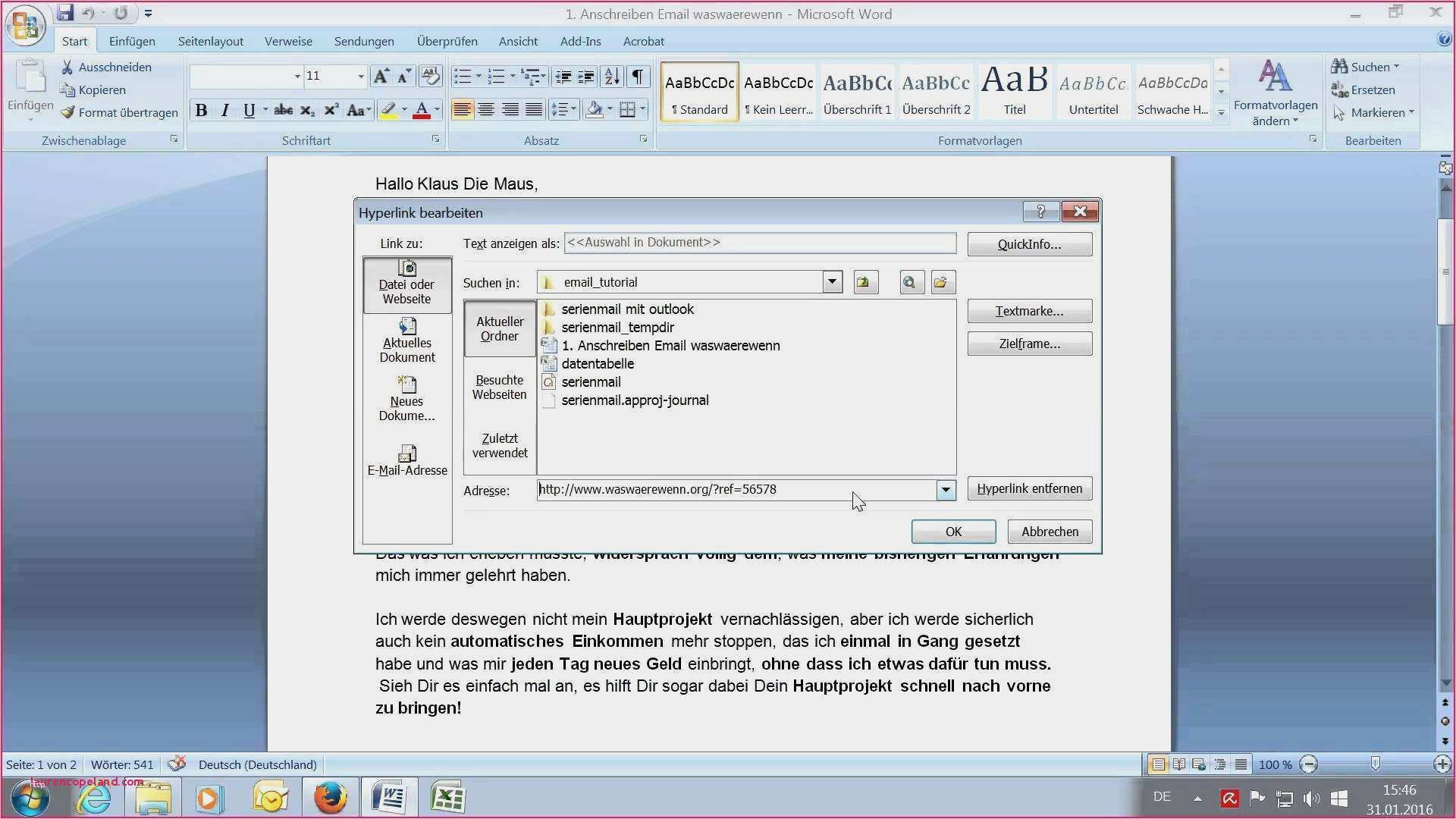Select E-Mail-Adresse link type
The height and width of the screenshot is (819, 1456).
point(407,461)
